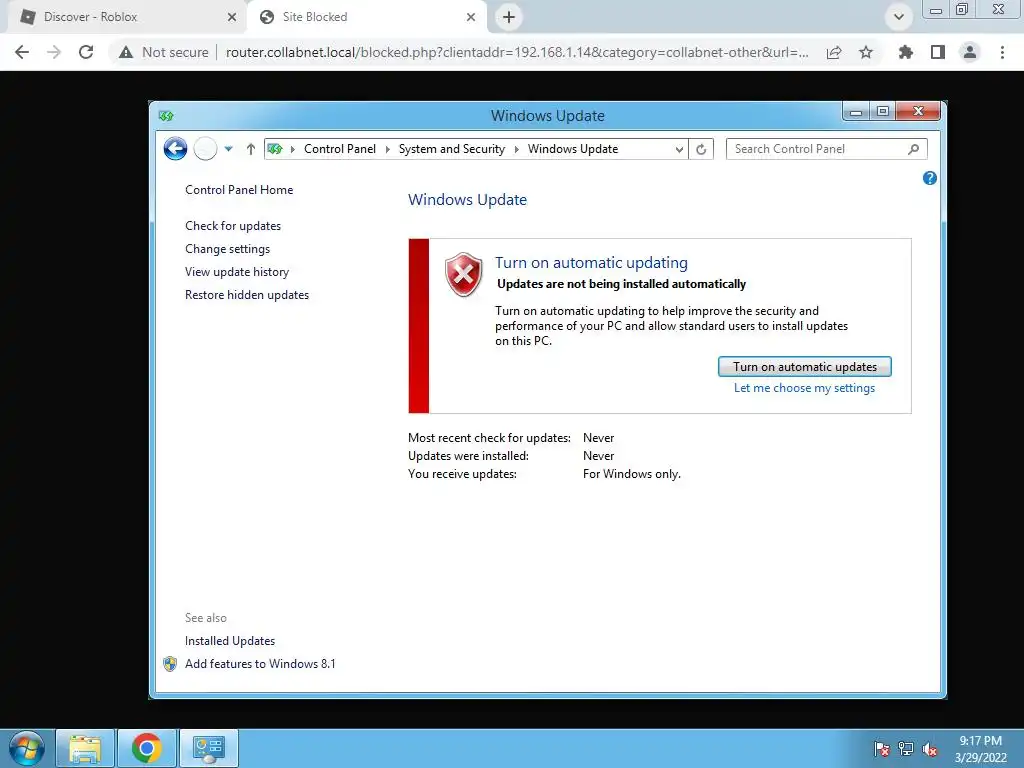Close the Site Blocked tab
Viewport: 1024px width, 768px height.
pos(471,17)
